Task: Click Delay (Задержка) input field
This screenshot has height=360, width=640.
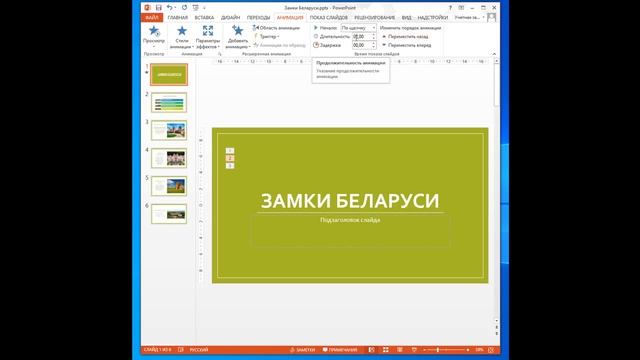Action: coord(362,45)
